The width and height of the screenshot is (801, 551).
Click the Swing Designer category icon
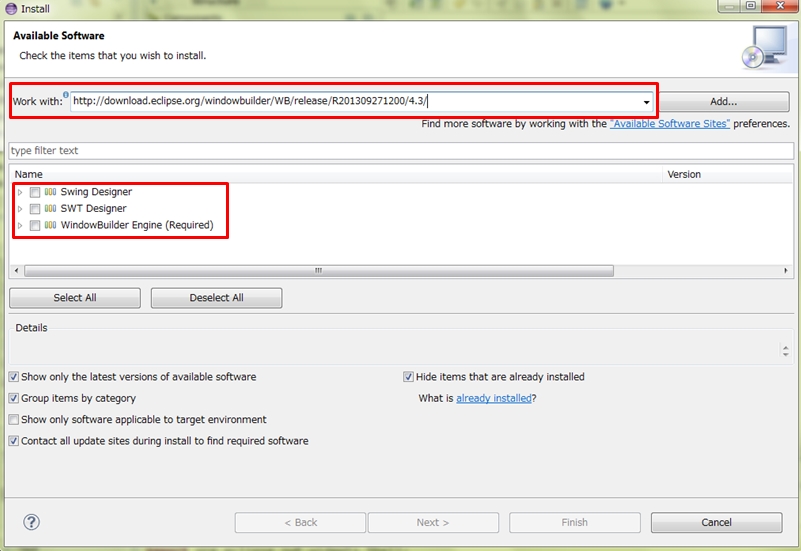(x=50, y=192)
